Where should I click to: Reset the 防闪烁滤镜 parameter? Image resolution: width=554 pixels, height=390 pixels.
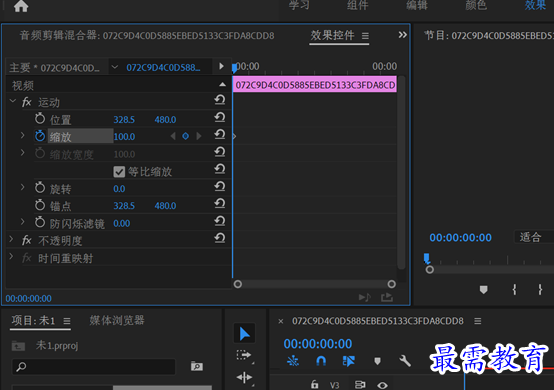[220, 221]
